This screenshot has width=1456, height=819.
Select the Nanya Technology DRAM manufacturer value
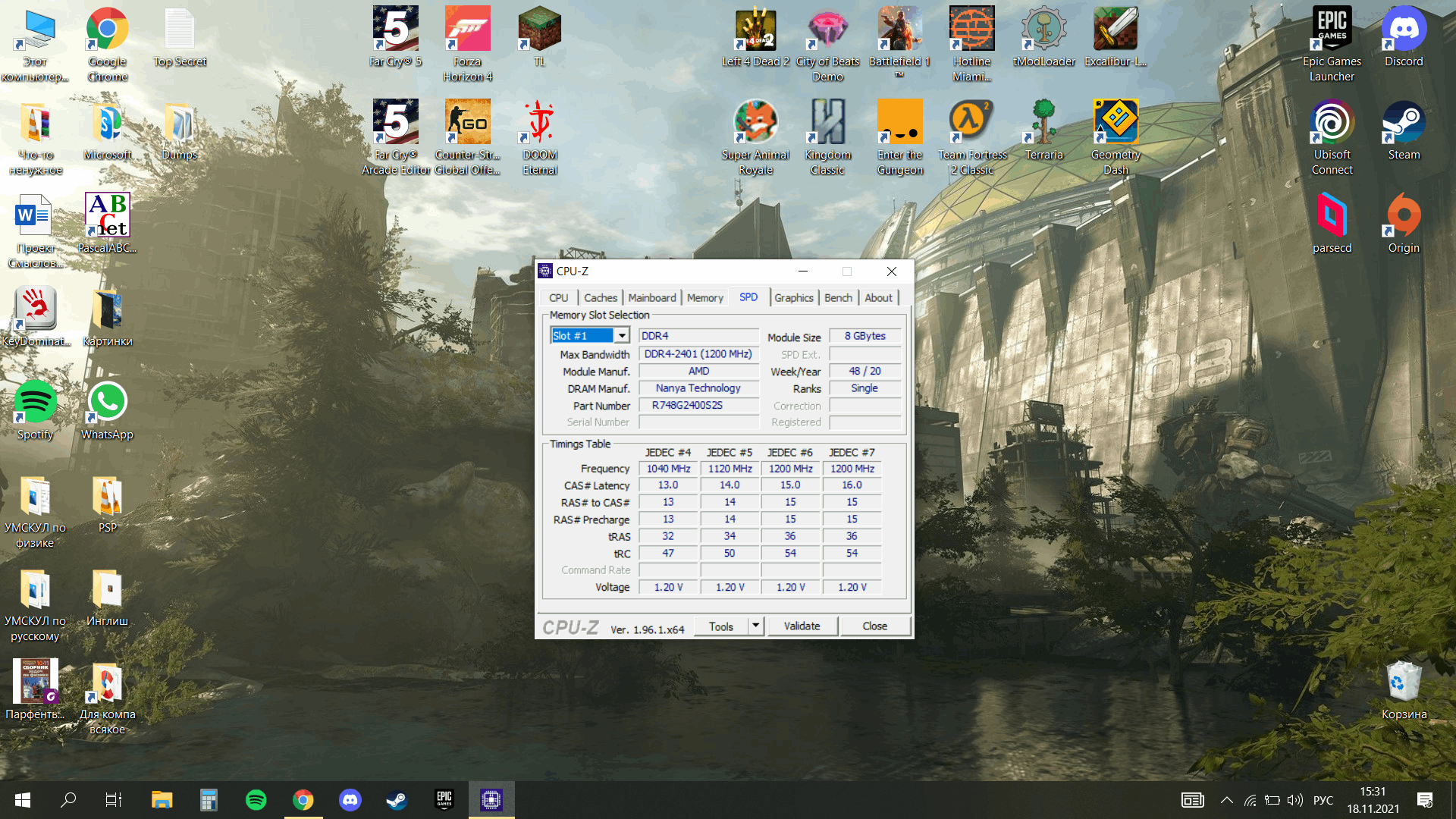pos(698,388)
